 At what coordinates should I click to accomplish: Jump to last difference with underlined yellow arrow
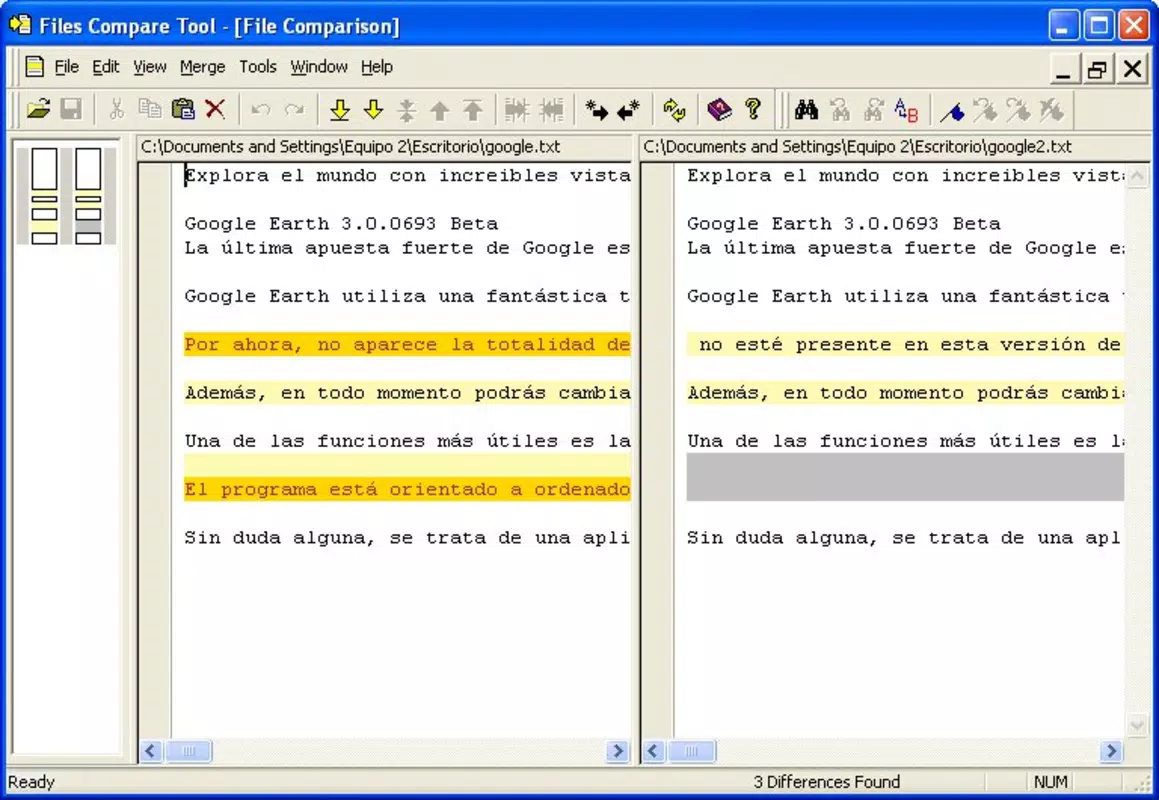click(x=340, y=110)
